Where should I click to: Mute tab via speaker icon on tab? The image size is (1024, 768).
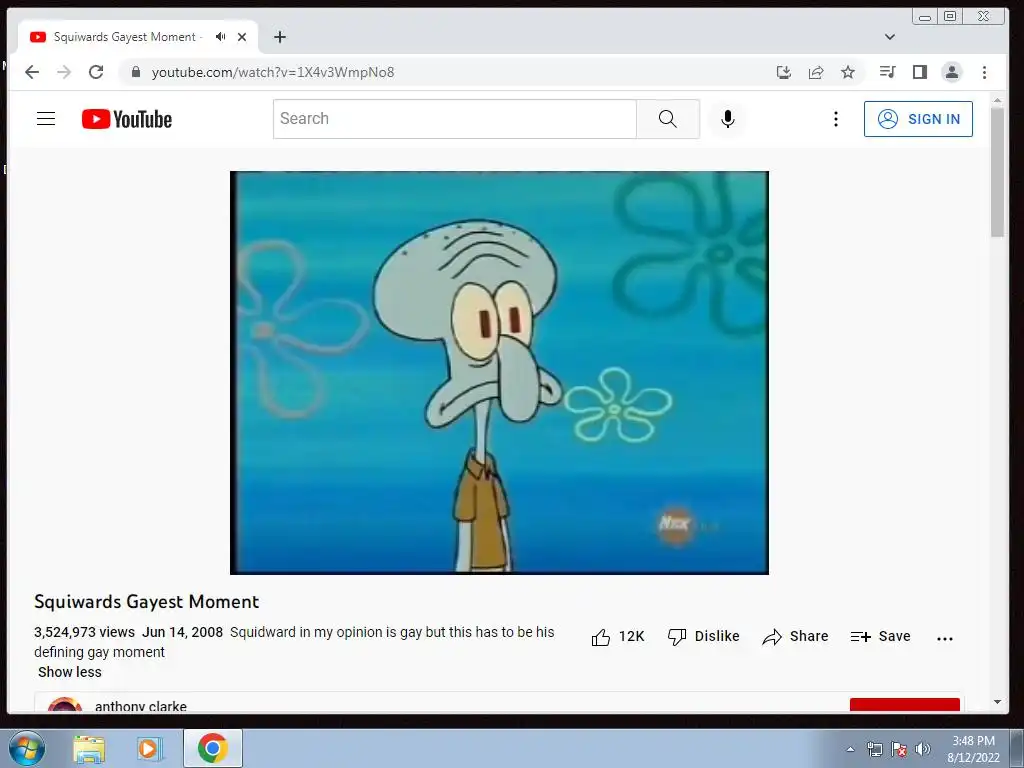(221, 37)
